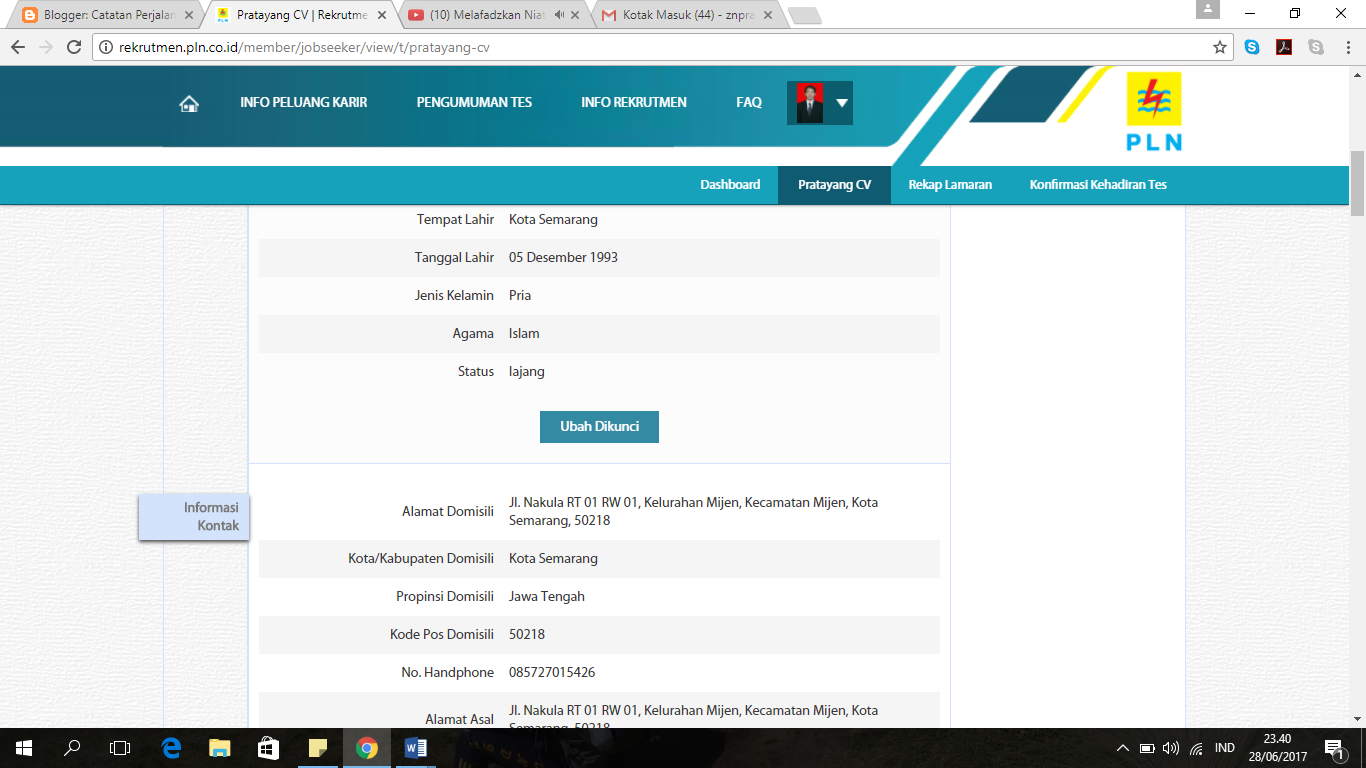Select the Dashboard menu item

[730, 184]
